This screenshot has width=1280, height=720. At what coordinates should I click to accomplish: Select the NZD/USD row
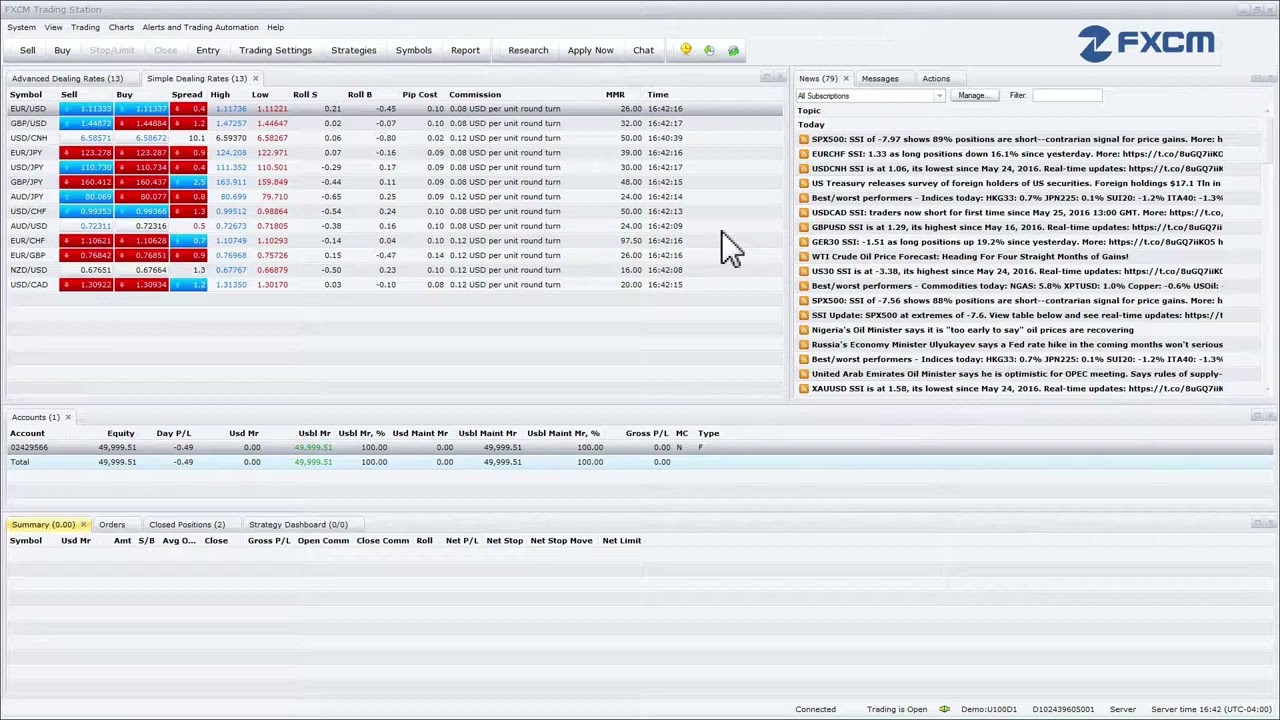395,270
